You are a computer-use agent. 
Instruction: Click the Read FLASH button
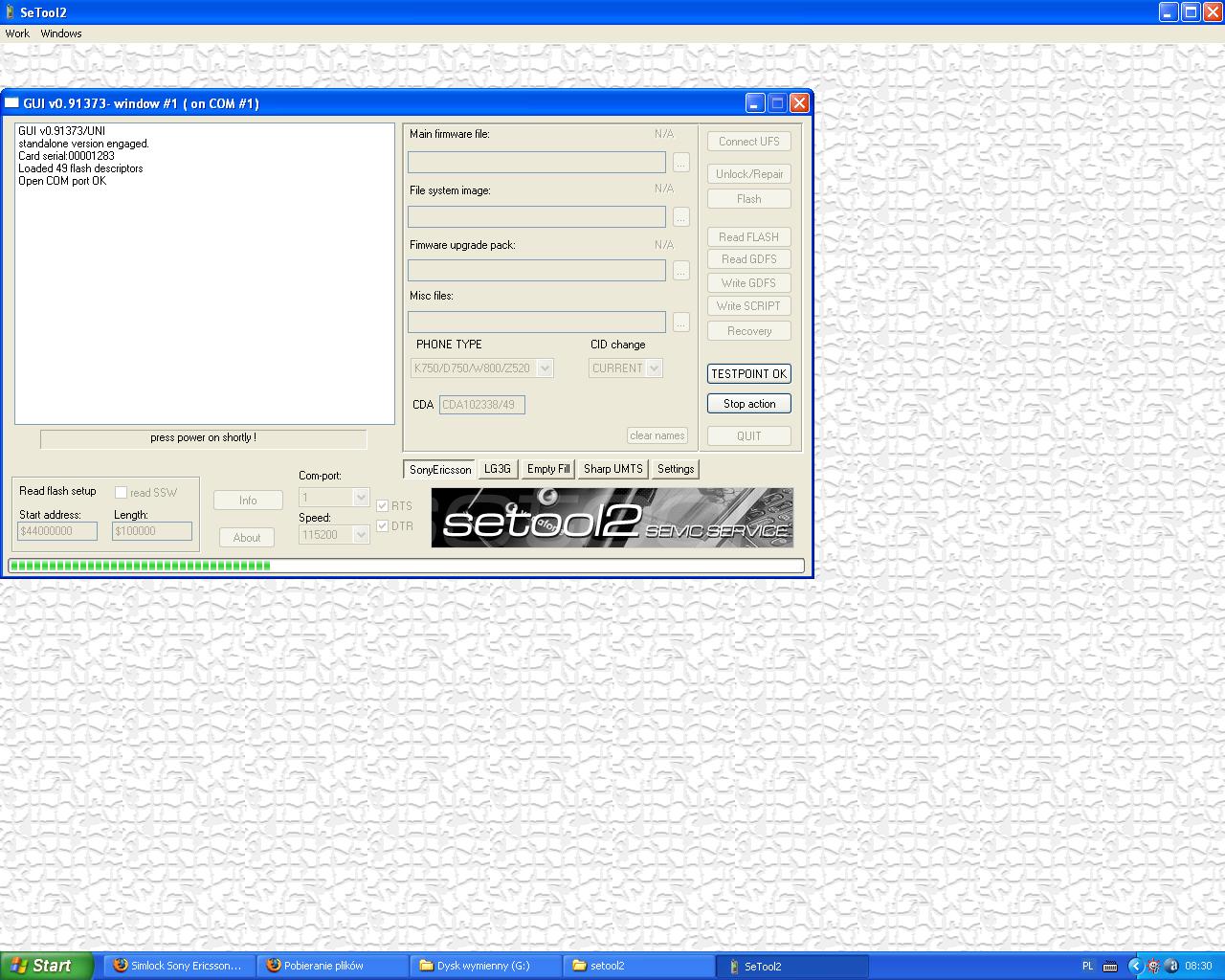point(749,237)
